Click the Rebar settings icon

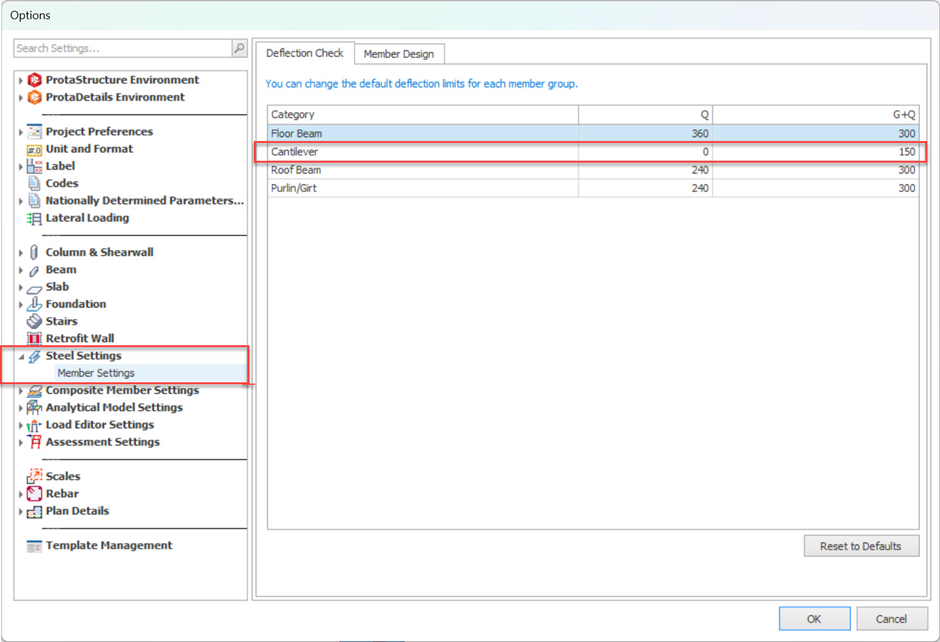pos(34,494)
